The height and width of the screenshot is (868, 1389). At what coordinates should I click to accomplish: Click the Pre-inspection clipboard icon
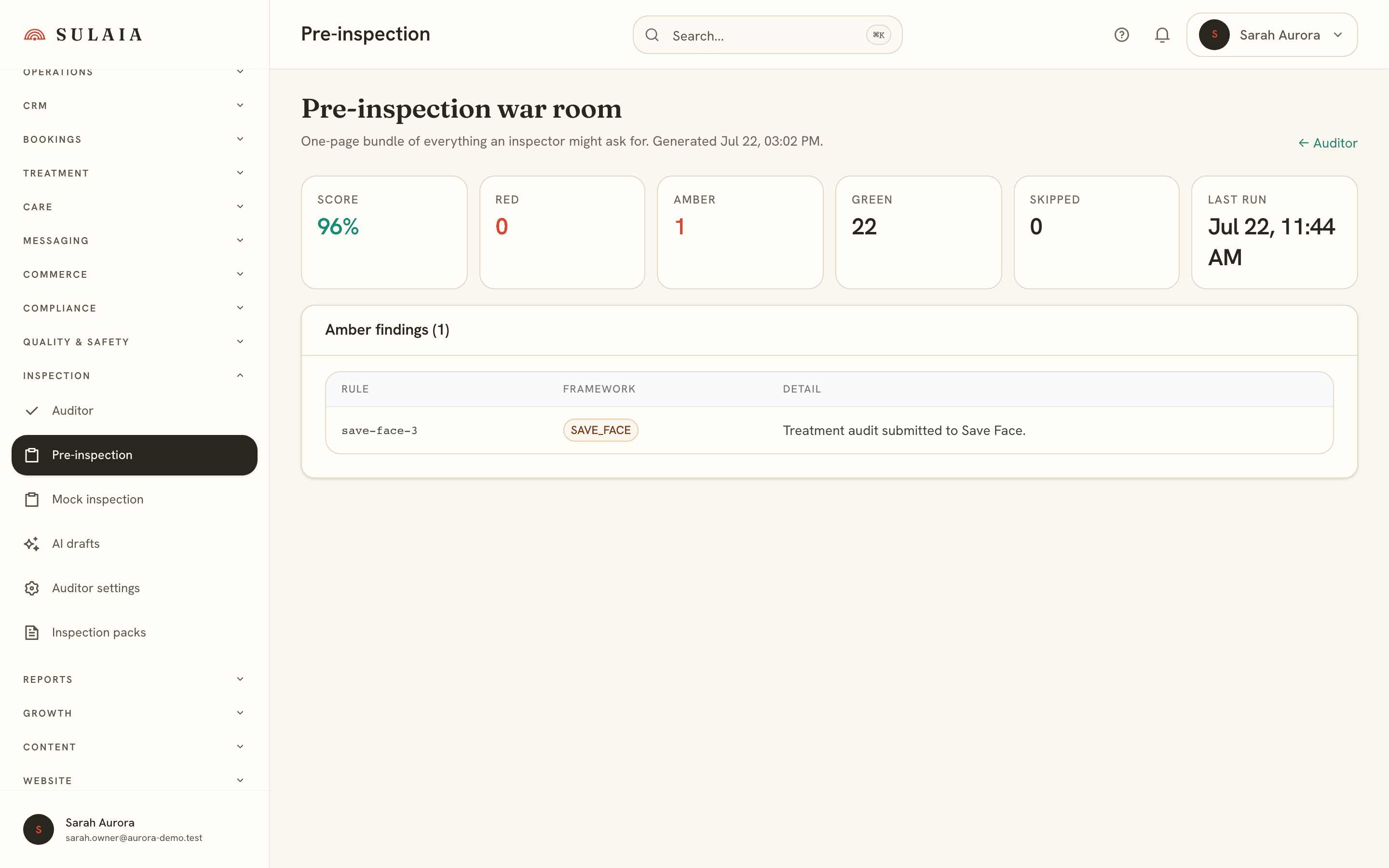pos(32,455)
